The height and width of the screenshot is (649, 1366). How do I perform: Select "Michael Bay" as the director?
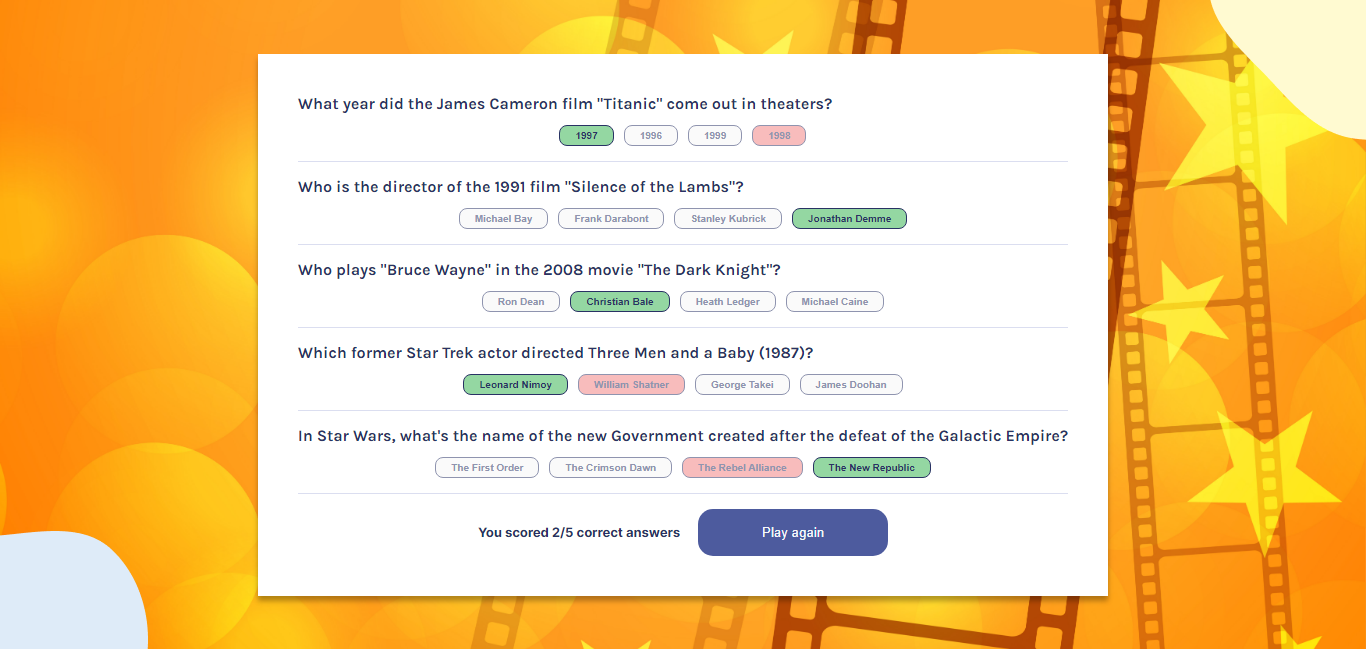pos(503,218)
